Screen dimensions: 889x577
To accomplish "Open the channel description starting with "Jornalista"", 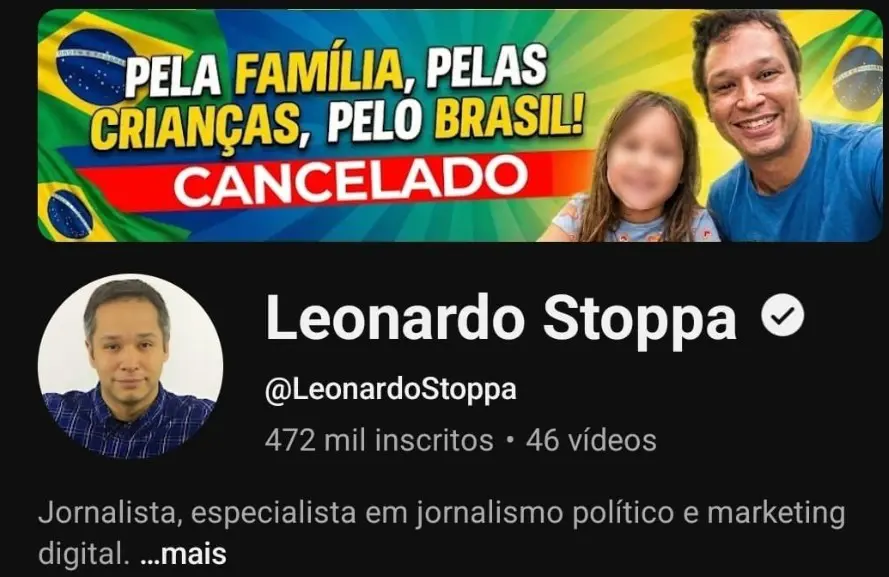I will [x=442, y=533].
